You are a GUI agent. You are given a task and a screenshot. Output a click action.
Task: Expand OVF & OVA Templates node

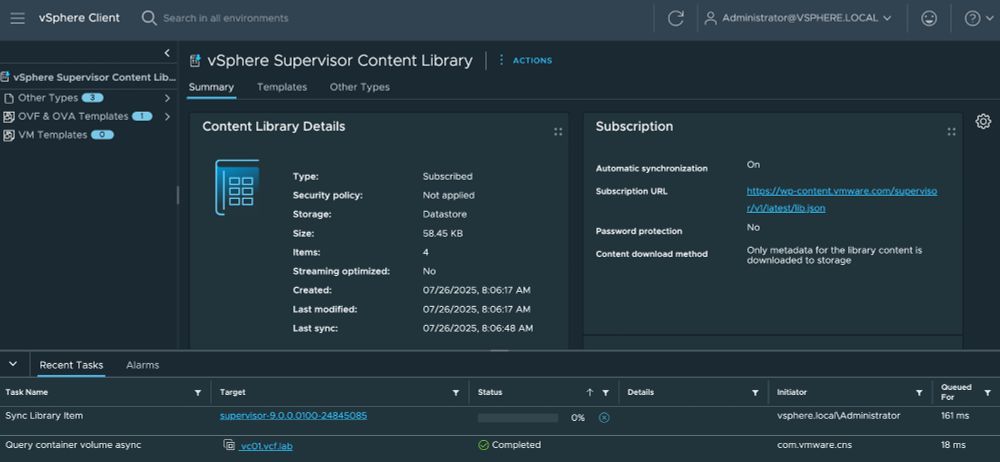(167, 117)
